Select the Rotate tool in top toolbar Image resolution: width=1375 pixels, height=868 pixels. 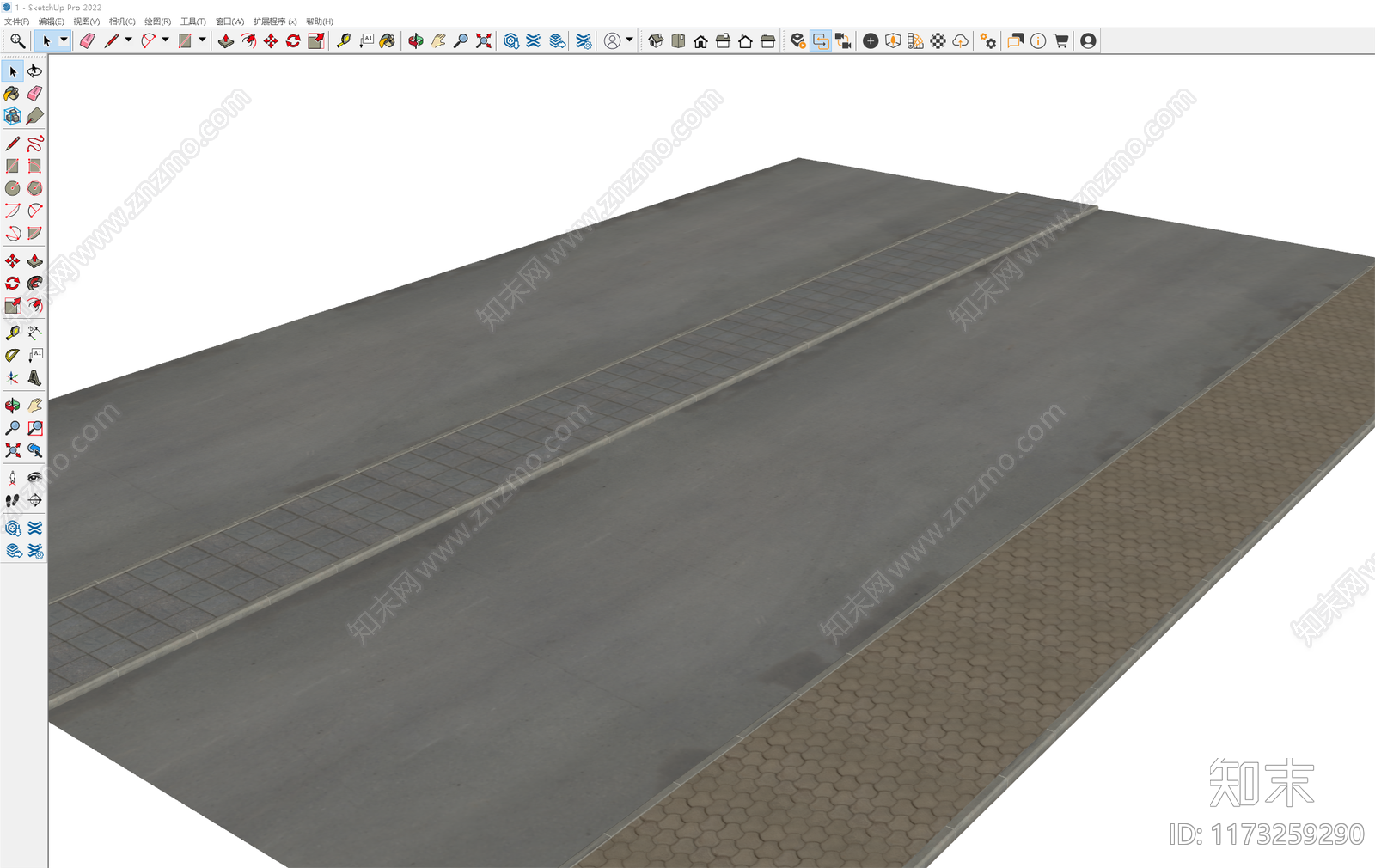tap(293, 40)
